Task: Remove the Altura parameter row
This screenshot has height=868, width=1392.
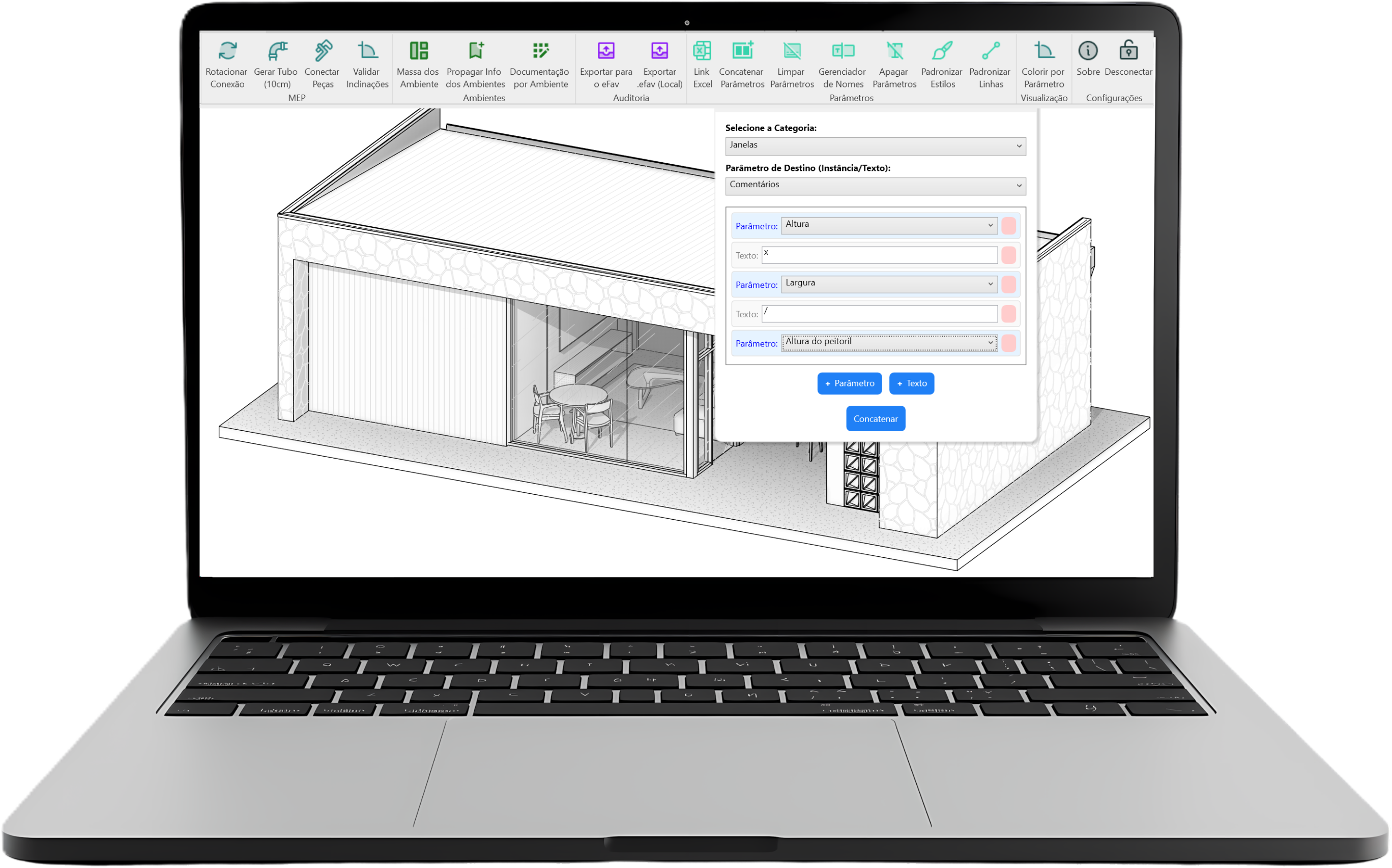Action: (1009, 226)
